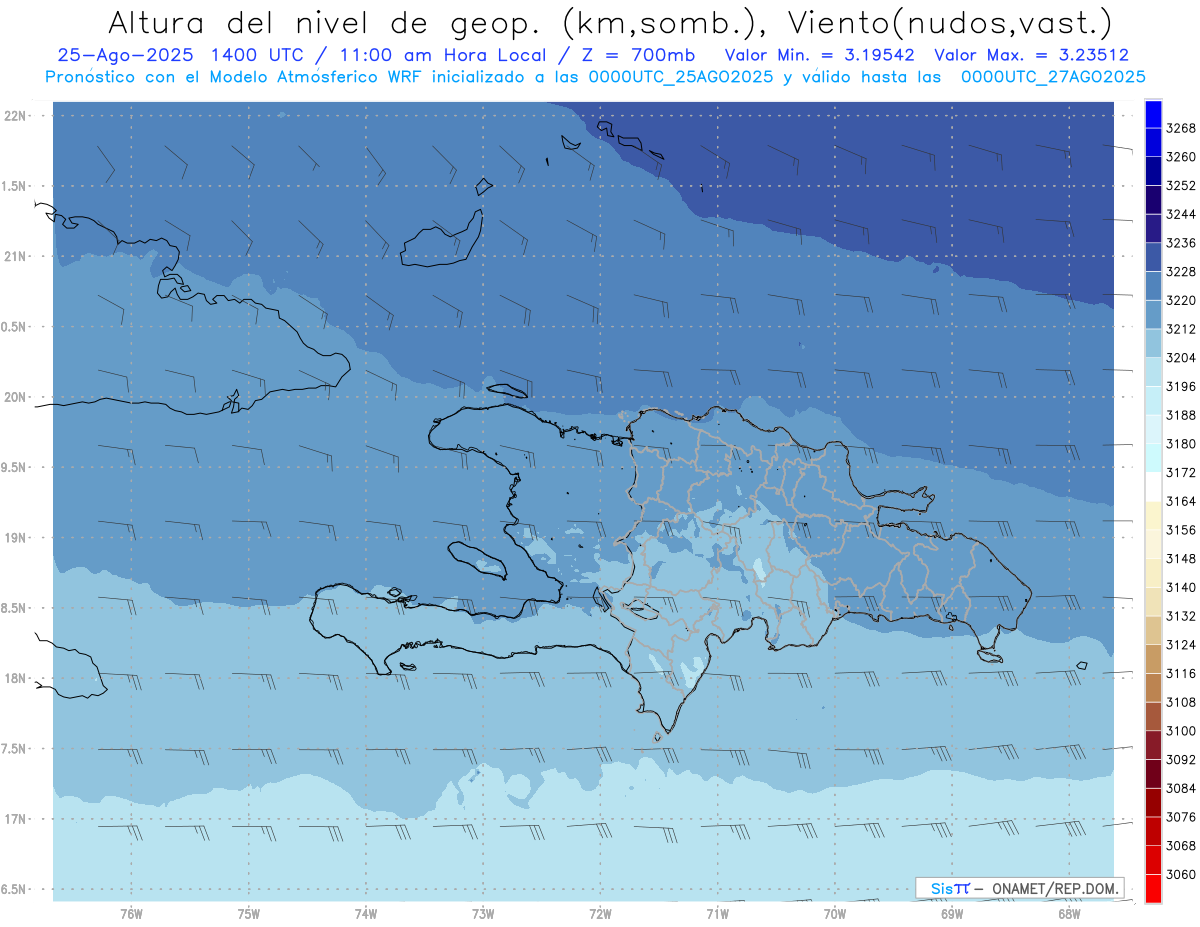
Task: Click the '69W' longitude label
Action: point(952,914)
